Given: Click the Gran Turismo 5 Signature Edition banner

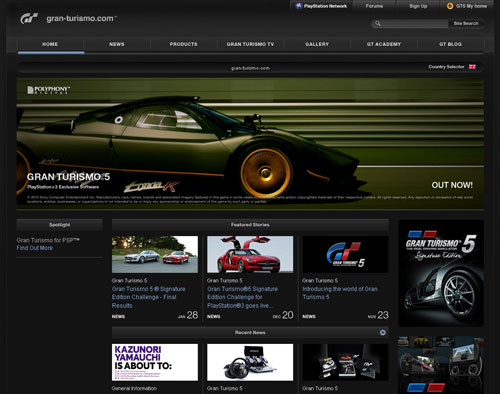Looking at the screenshot, I should tap(441, 273).
